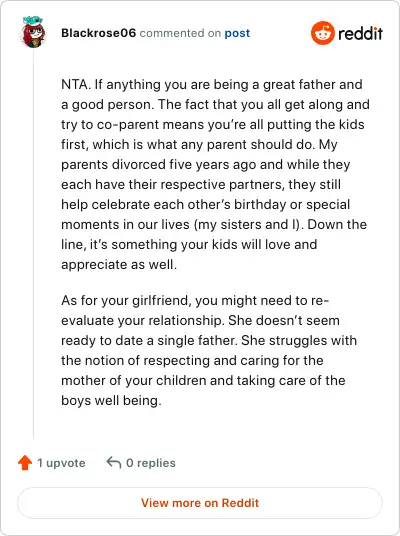Open the blue "post" link
Viewport: 400px width, 536px height.
[x=237, y=33]
